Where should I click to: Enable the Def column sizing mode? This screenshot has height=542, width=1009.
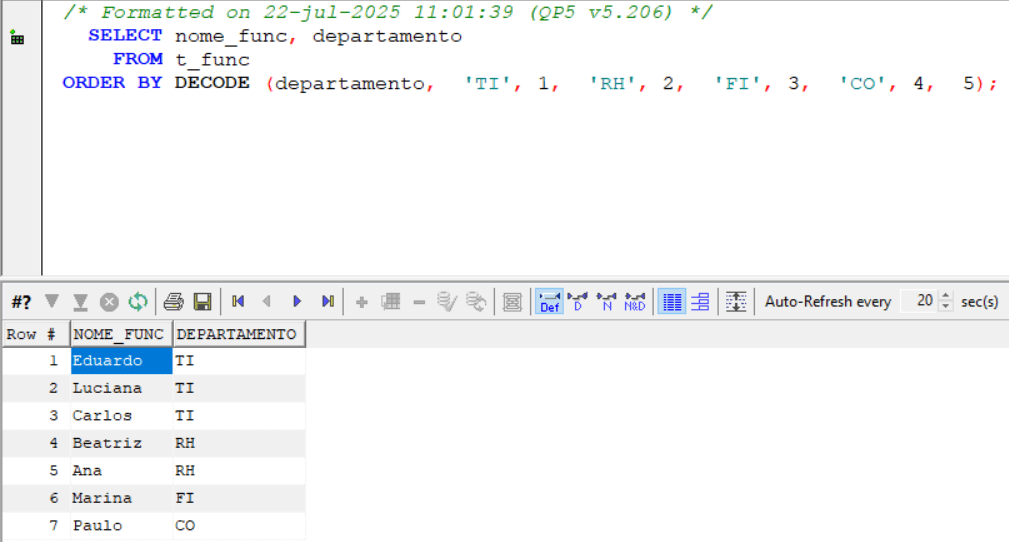click(549, 301)
